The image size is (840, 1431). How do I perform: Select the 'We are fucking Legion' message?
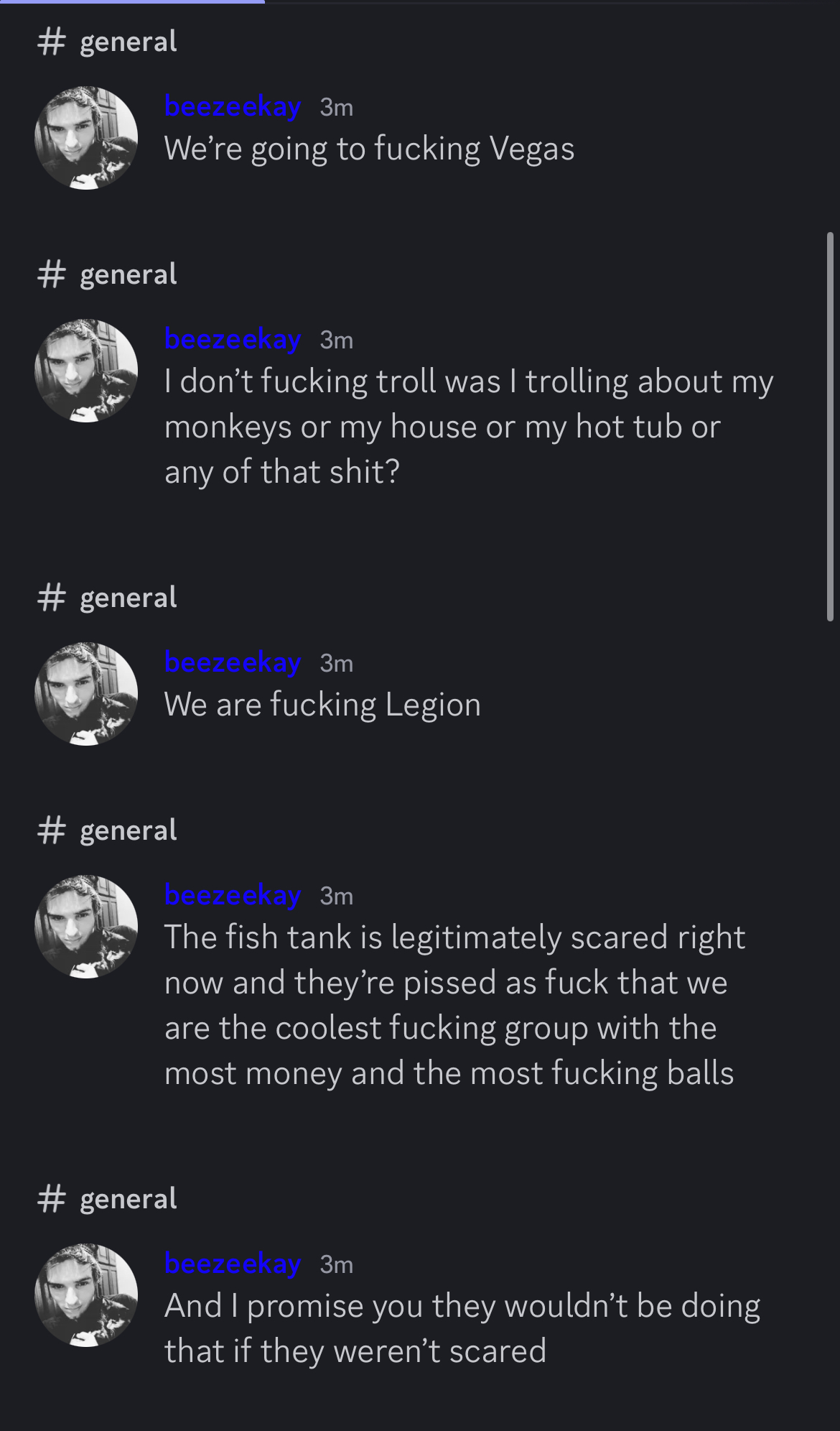pyautogui.click(x=322, y=705)
